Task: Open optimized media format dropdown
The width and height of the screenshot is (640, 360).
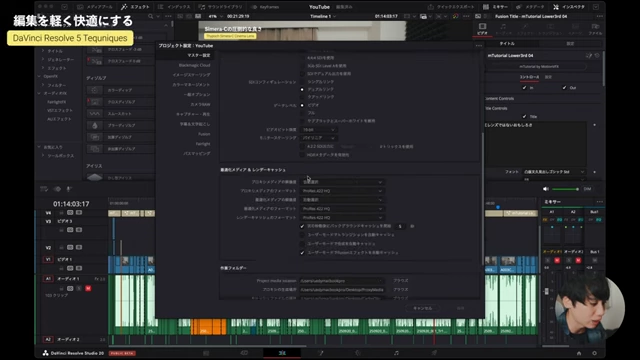Action: (342, 209)
